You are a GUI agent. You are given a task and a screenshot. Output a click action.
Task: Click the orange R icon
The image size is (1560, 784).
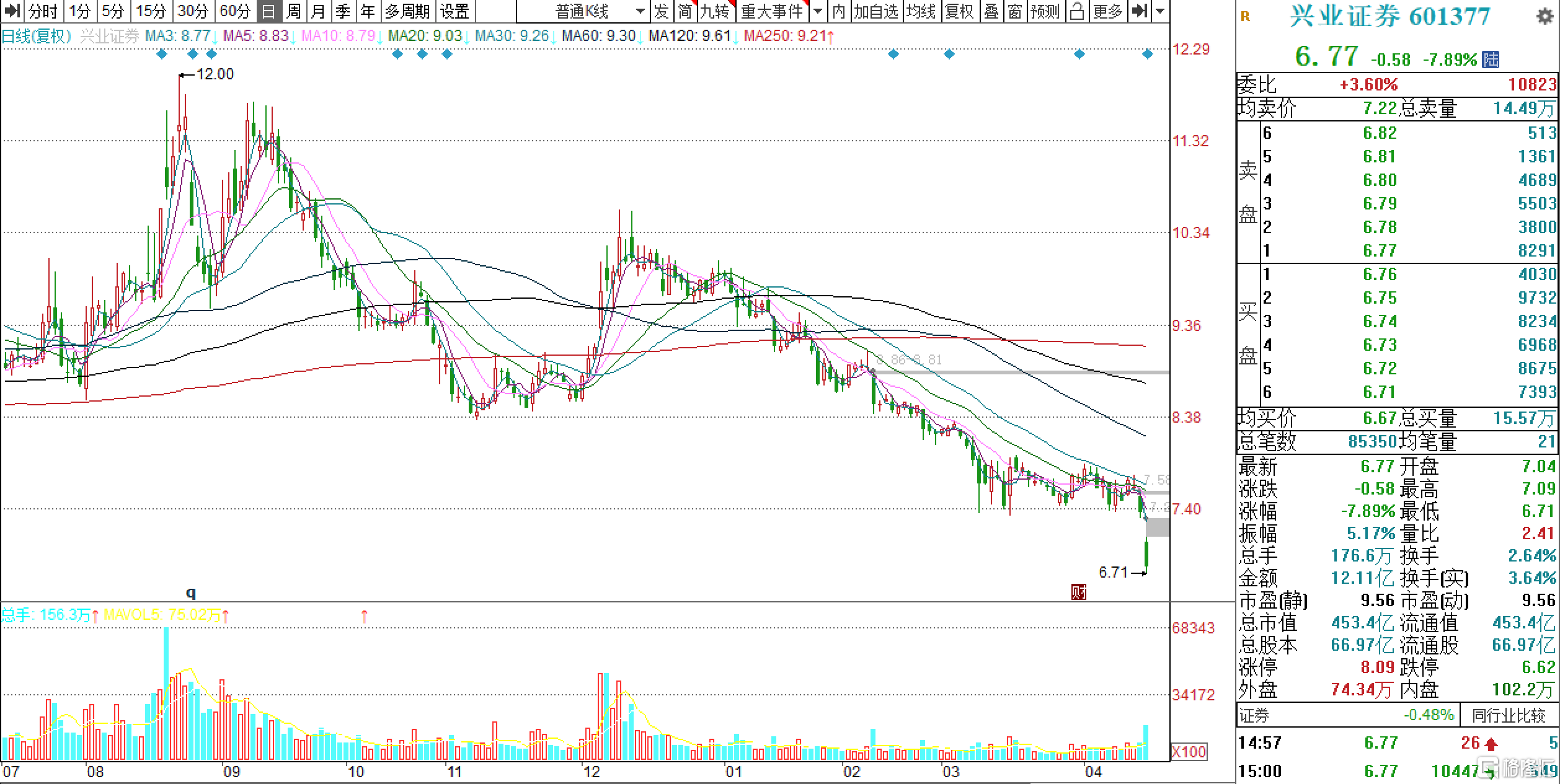1245,17
